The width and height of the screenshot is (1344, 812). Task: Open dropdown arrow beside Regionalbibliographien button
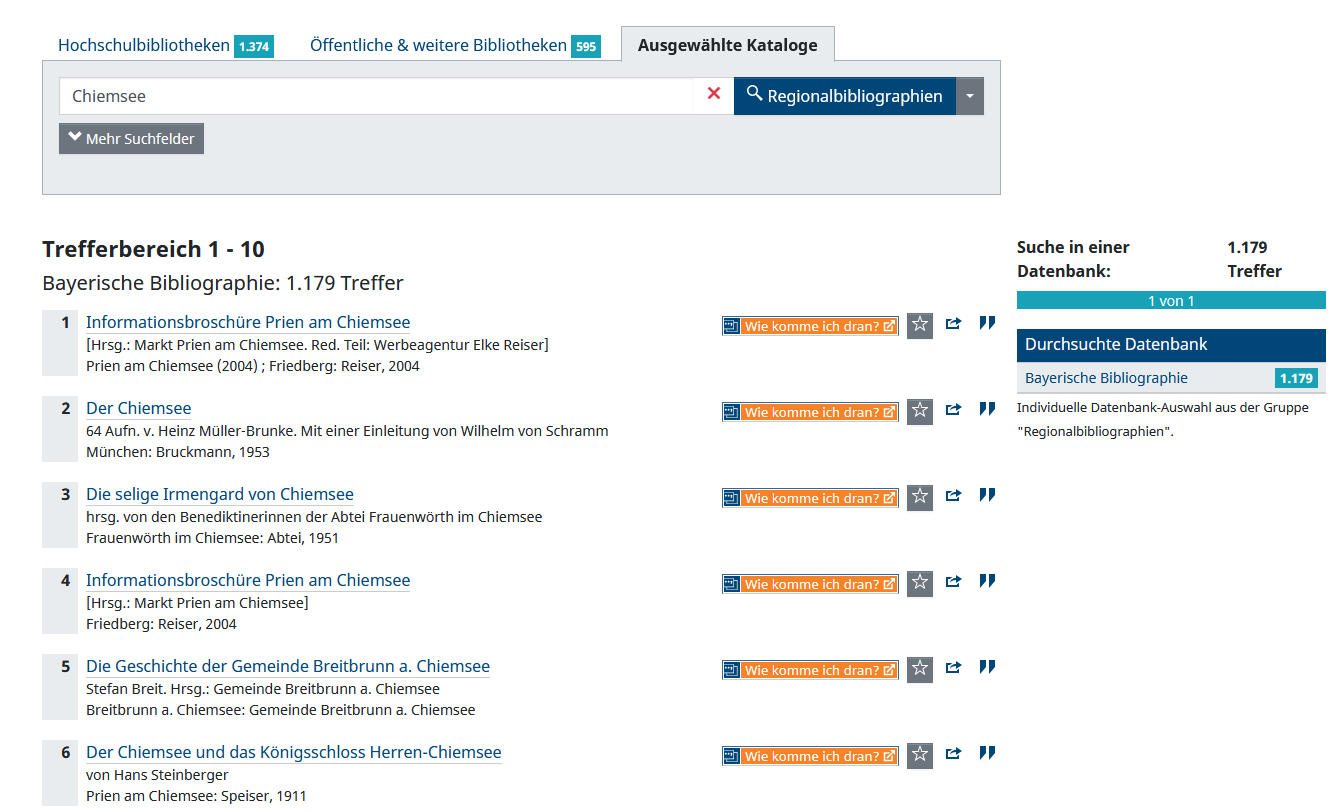tap(969, 96)
